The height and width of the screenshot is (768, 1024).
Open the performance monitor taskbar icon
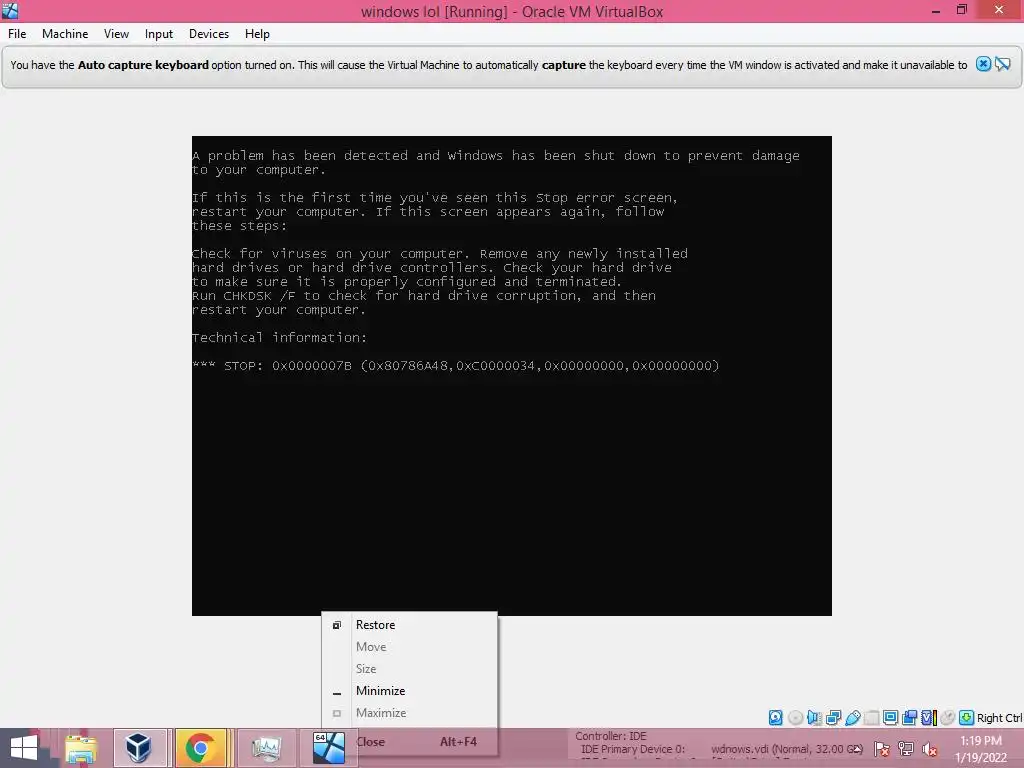266,748
